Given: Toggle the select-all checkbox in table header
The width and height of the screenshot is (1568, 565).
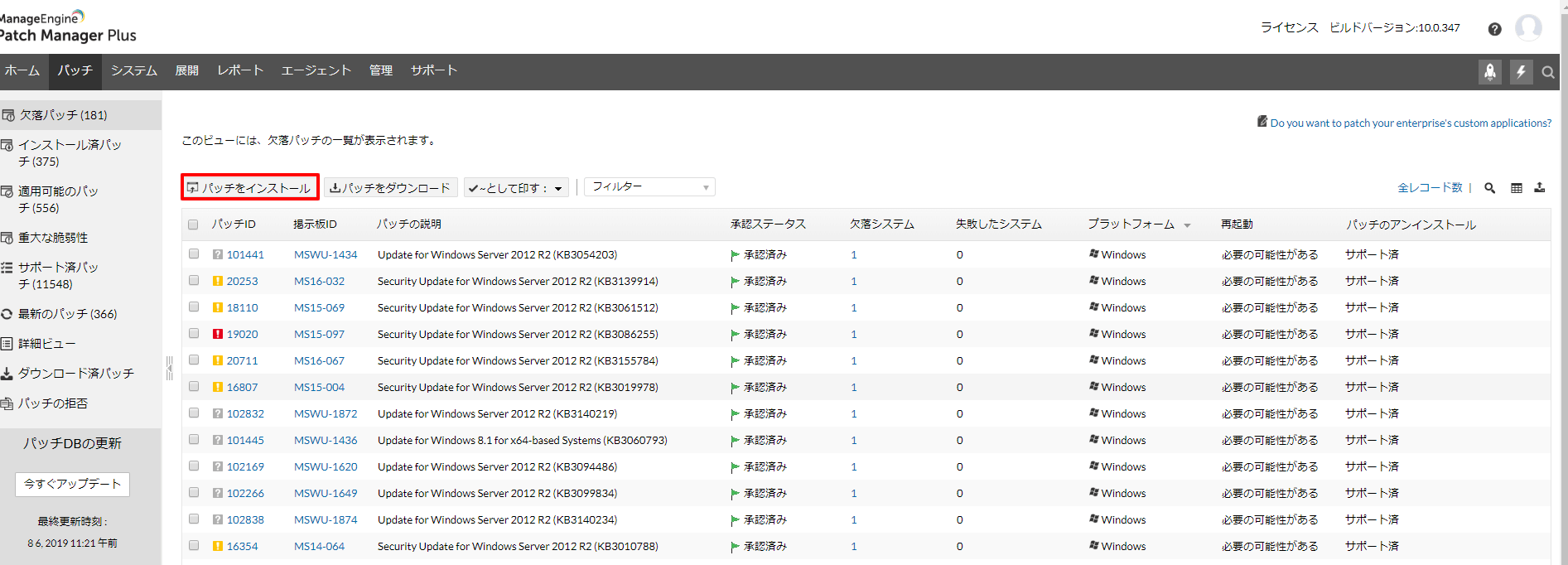Looking at the screenshot, I should tap(193, 225).
